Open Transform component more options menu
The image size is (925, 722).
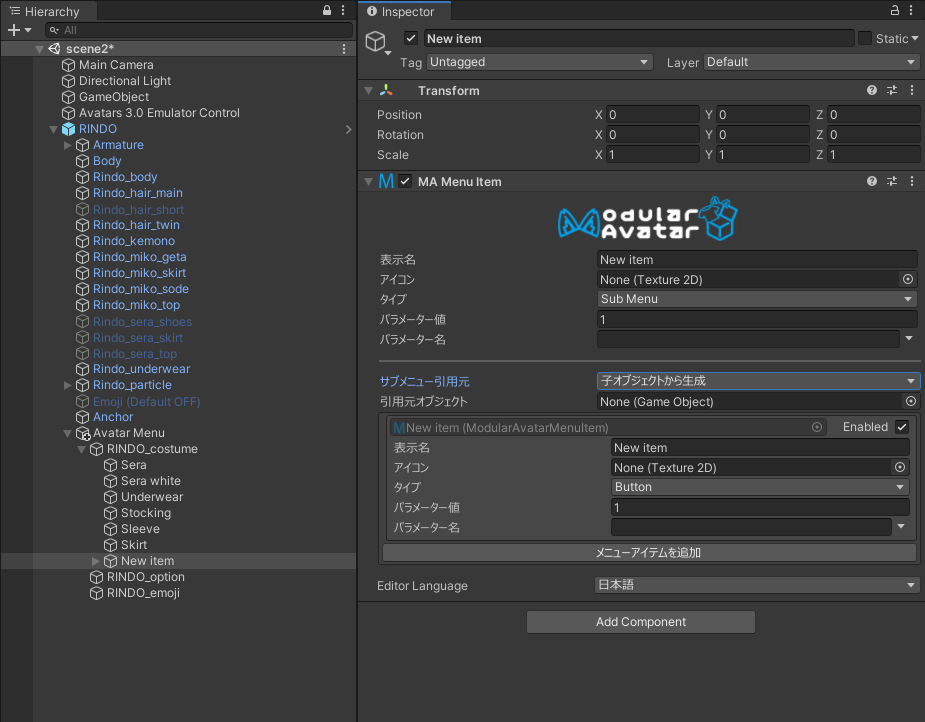[x=912, y=90]
